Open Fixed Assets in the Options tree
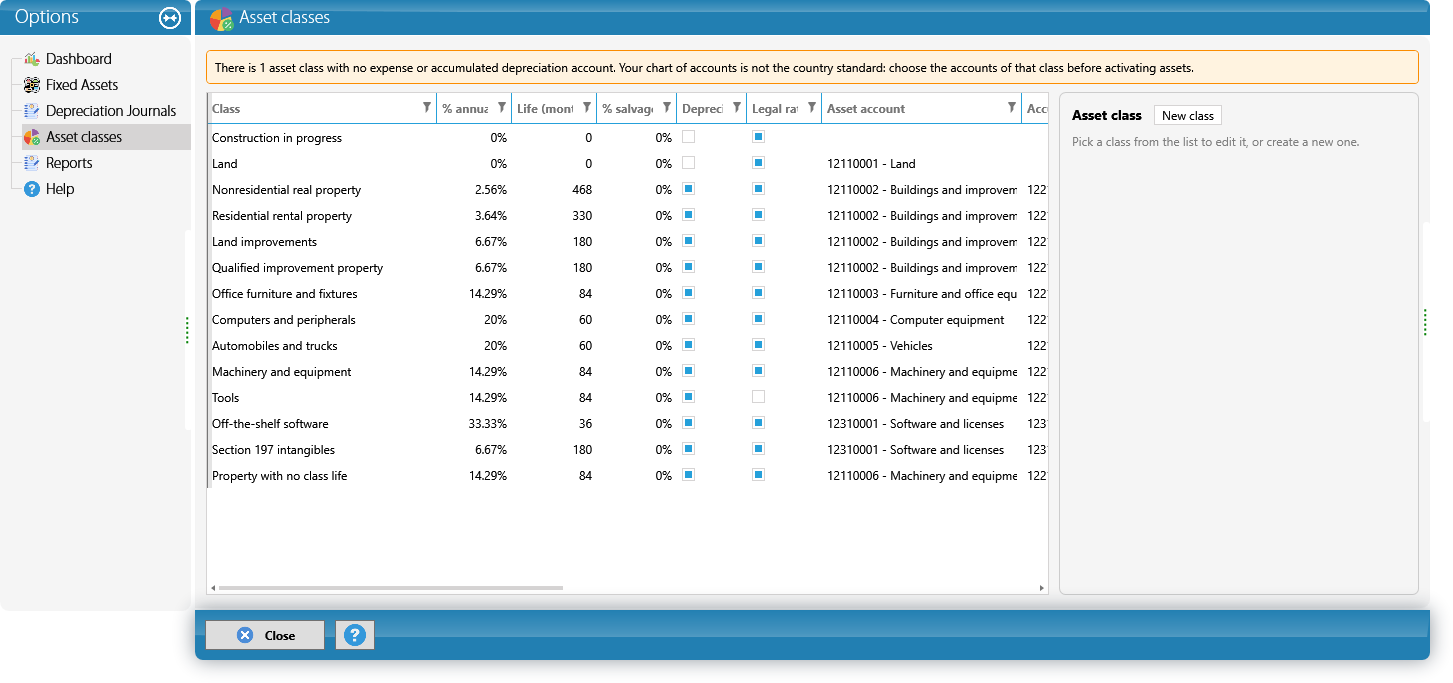Image resolution: width=1453 pixels, height=683 pixels. [x=82, y=85]
